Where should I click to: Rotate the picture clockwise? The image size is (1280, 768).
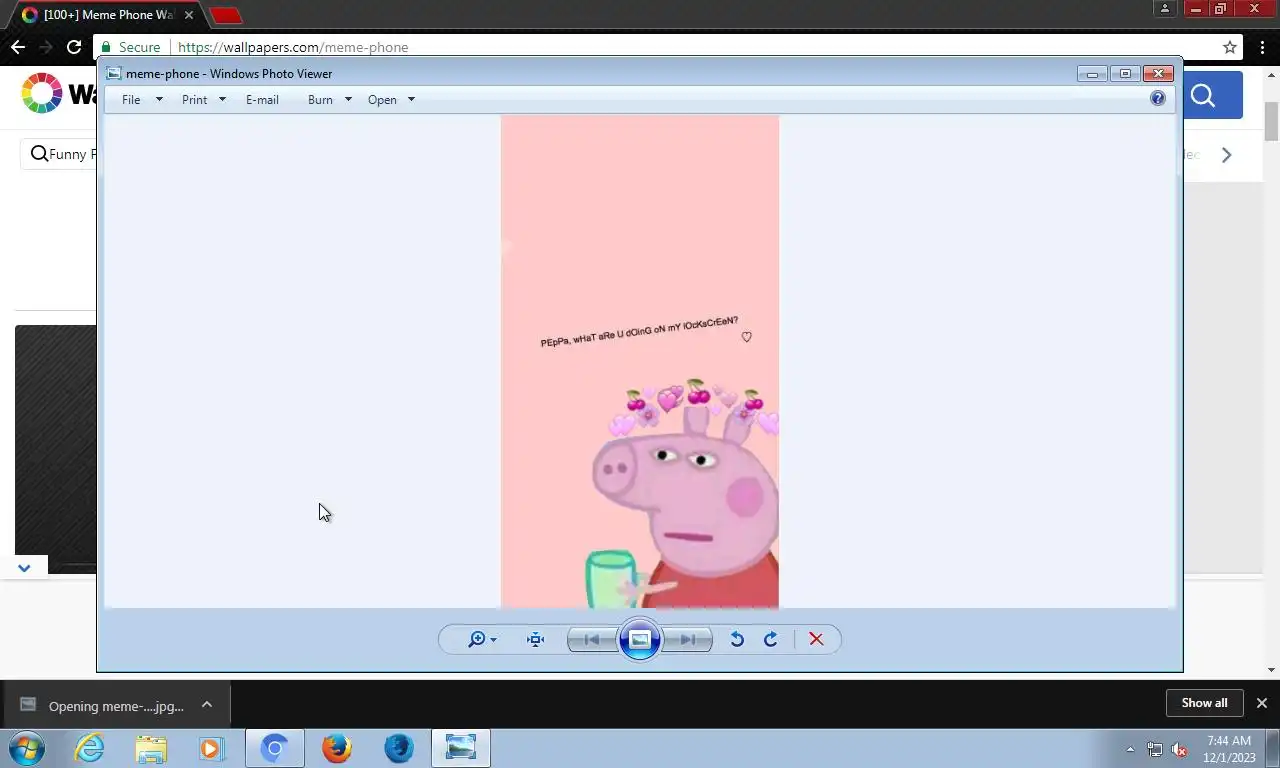[771, 640]
